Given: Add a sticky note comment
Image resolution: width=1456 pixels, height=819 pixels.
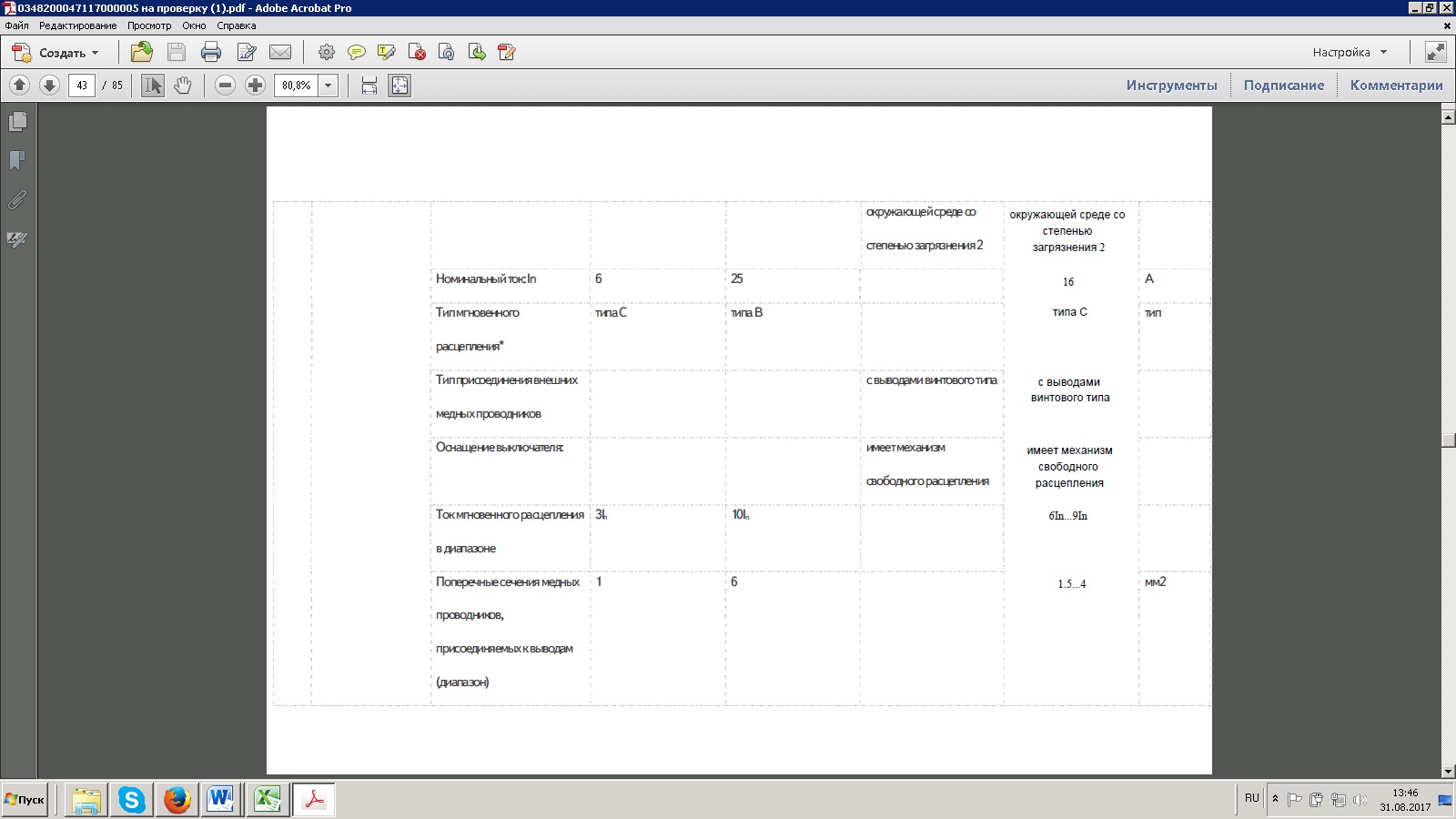Looking at the screenshot, I should pos(357,53).
